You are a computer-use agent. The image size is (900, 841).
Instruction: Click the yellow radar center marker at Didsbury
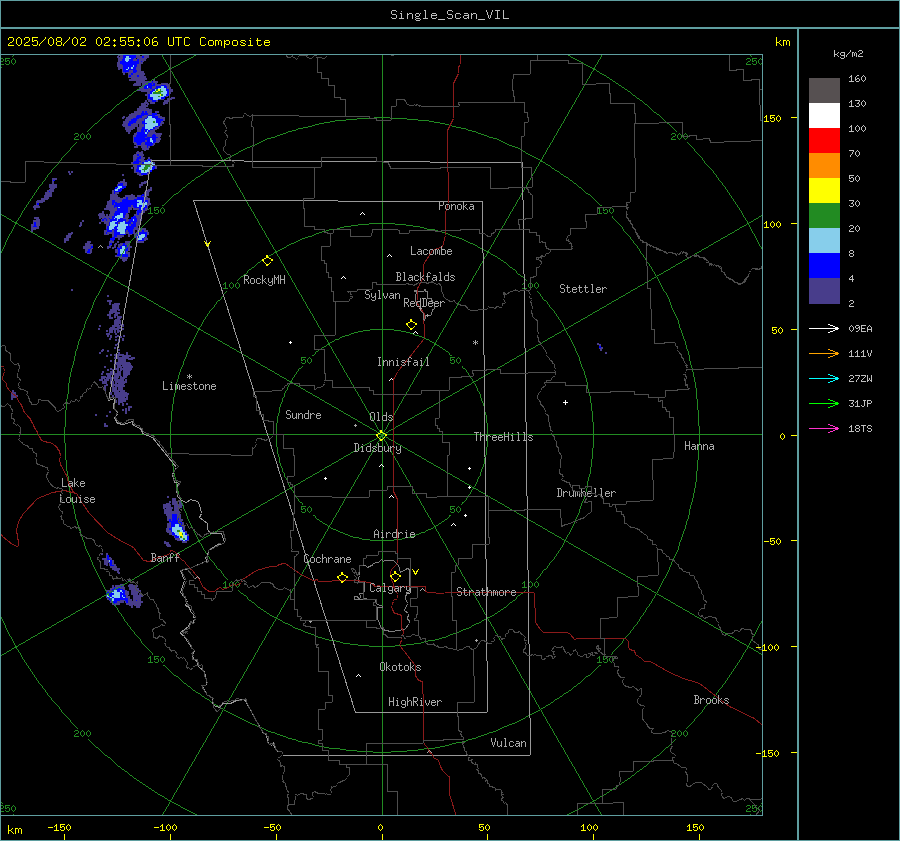381,435
